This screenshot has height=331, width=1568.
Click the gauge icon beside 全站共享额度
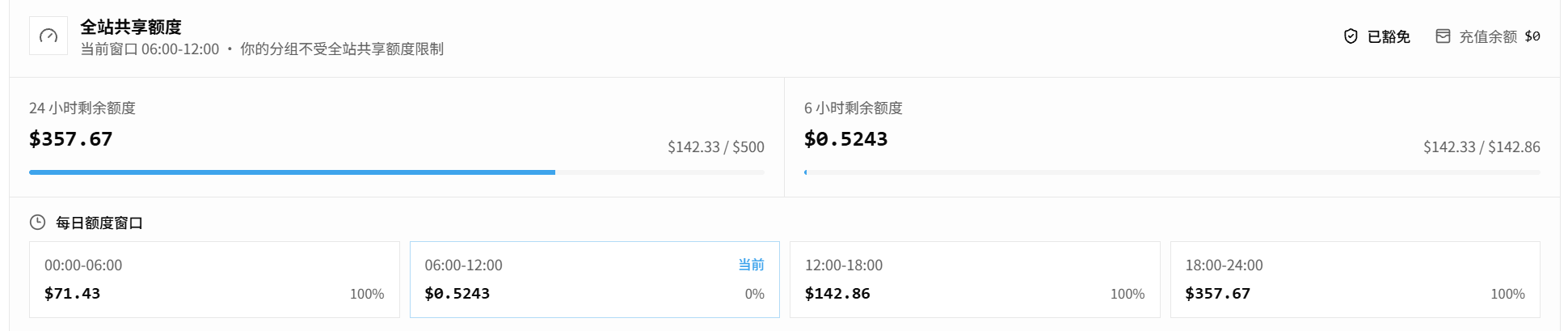point(48,36)
